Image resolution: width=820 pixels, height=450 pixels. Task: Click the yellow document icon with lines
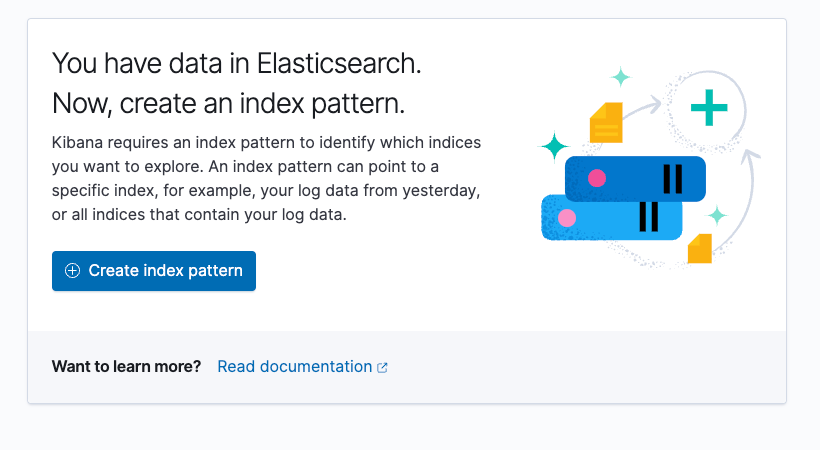(606, 122)
